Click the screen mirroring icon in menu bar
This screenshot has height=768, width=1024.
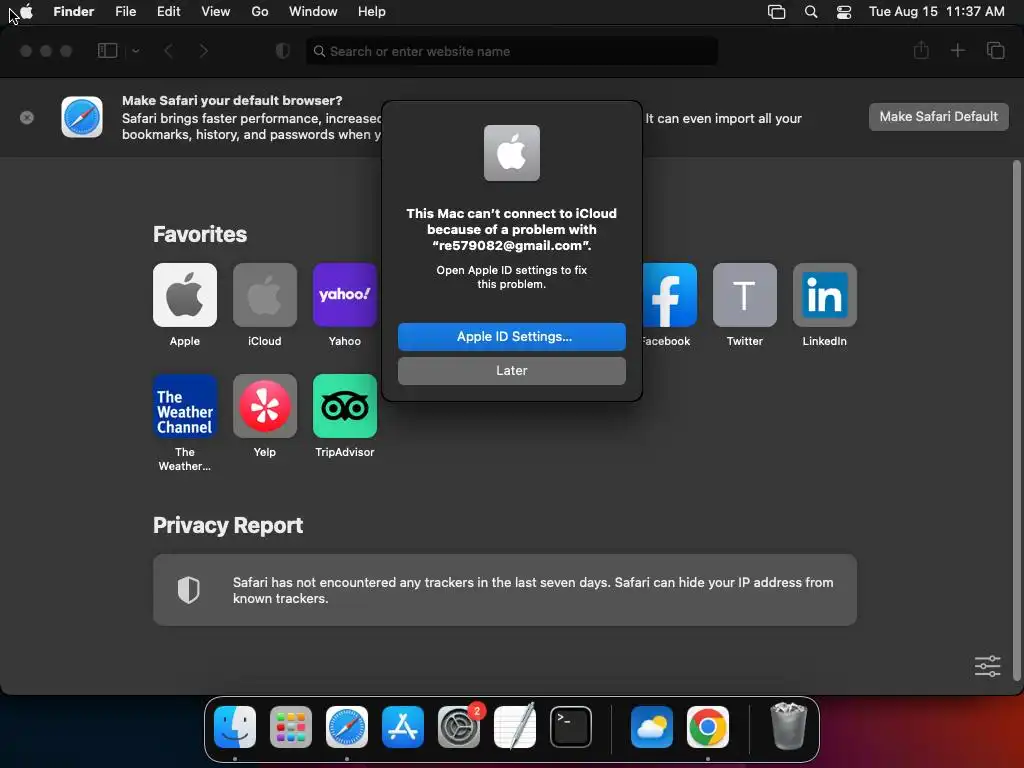[776, 12]
